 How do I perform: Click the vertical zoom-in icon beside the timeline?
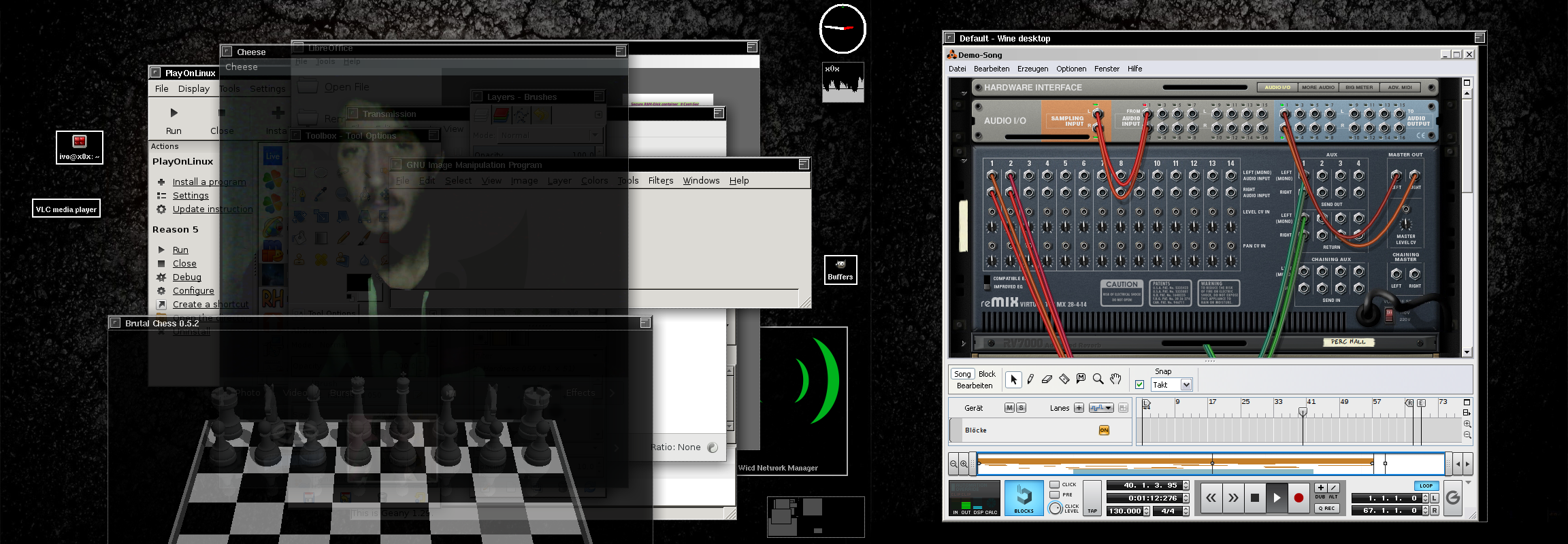click(1467, 424)
